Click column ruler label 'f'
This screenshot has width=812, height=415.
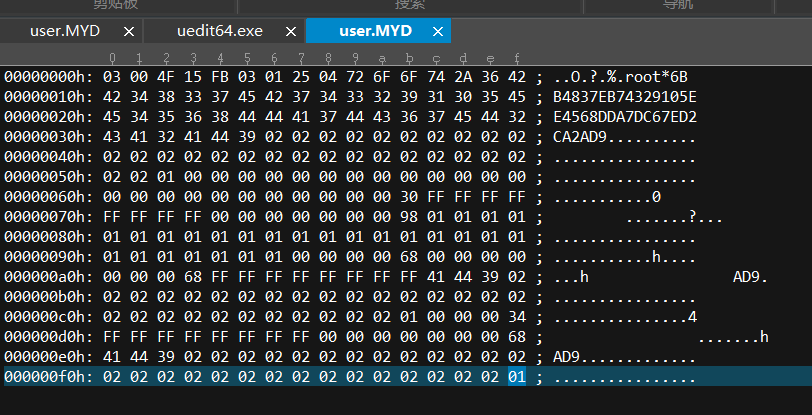[x=517, y=58]
